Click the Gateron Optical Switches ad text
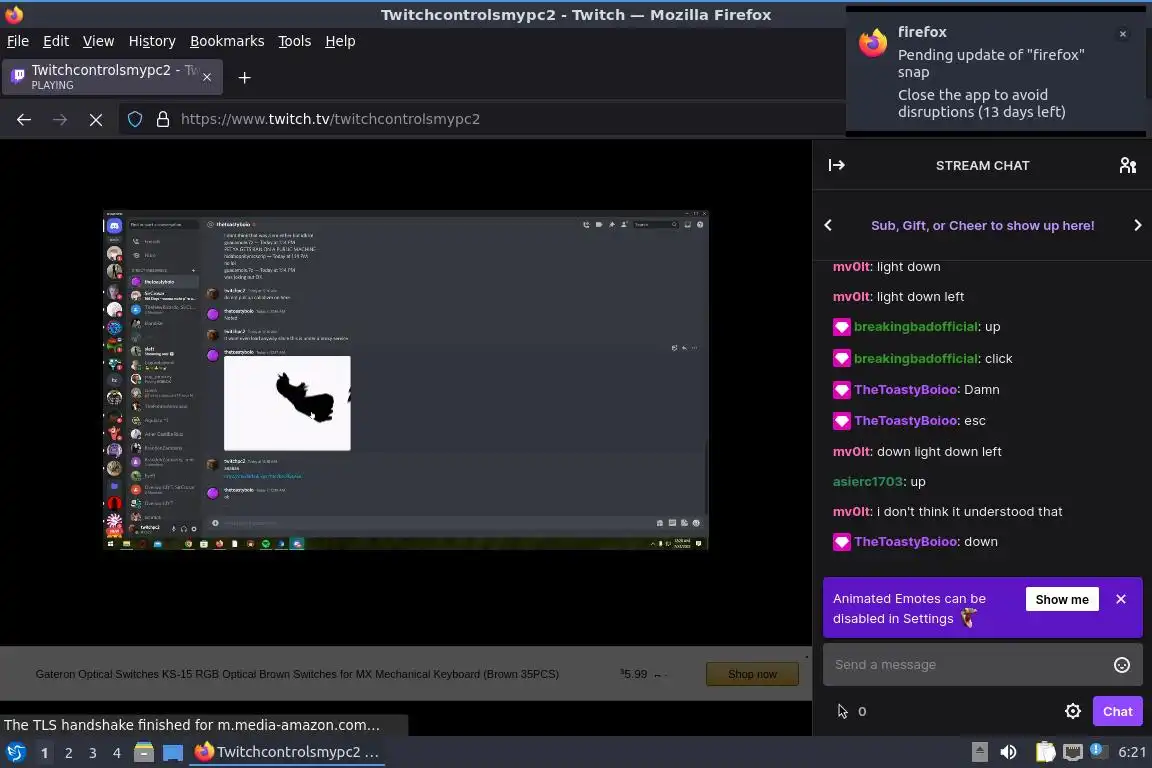The image size is (1152, 768). click(x=297, y=674)
